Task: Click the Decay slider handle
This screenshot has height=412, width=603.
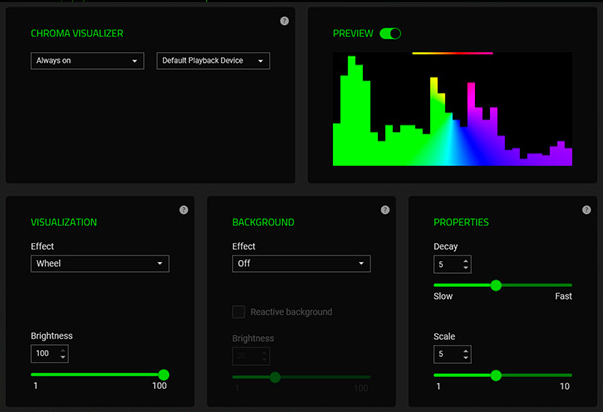Action: pos(496,285)
